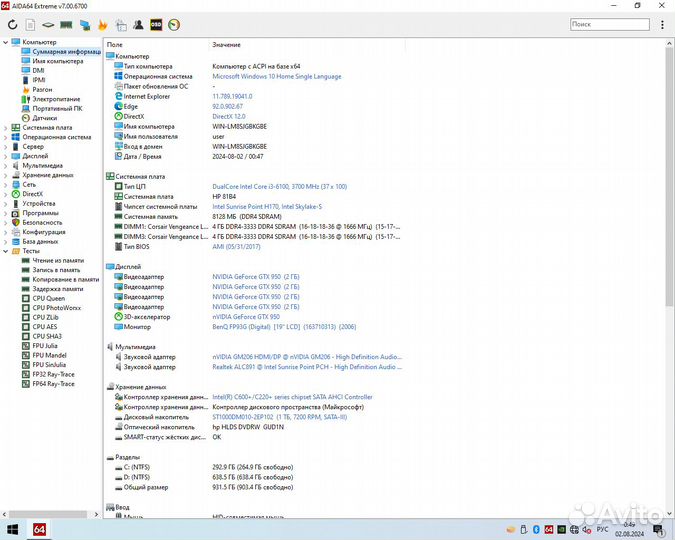675x540 pixels.
Task: Select Чтение из памяти test
Action: pos(56,260)
